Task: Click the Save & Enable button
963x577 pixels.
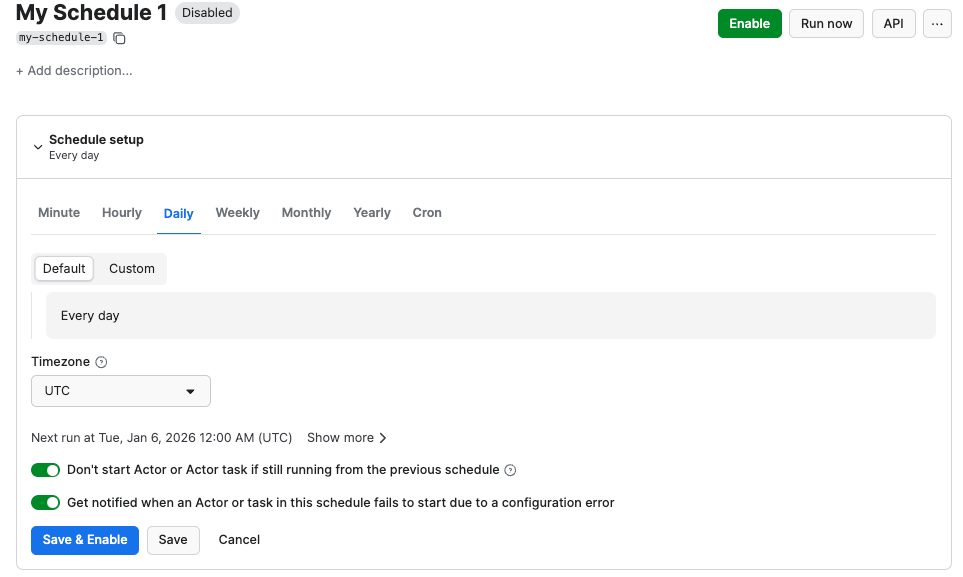Action: (85, 540)
